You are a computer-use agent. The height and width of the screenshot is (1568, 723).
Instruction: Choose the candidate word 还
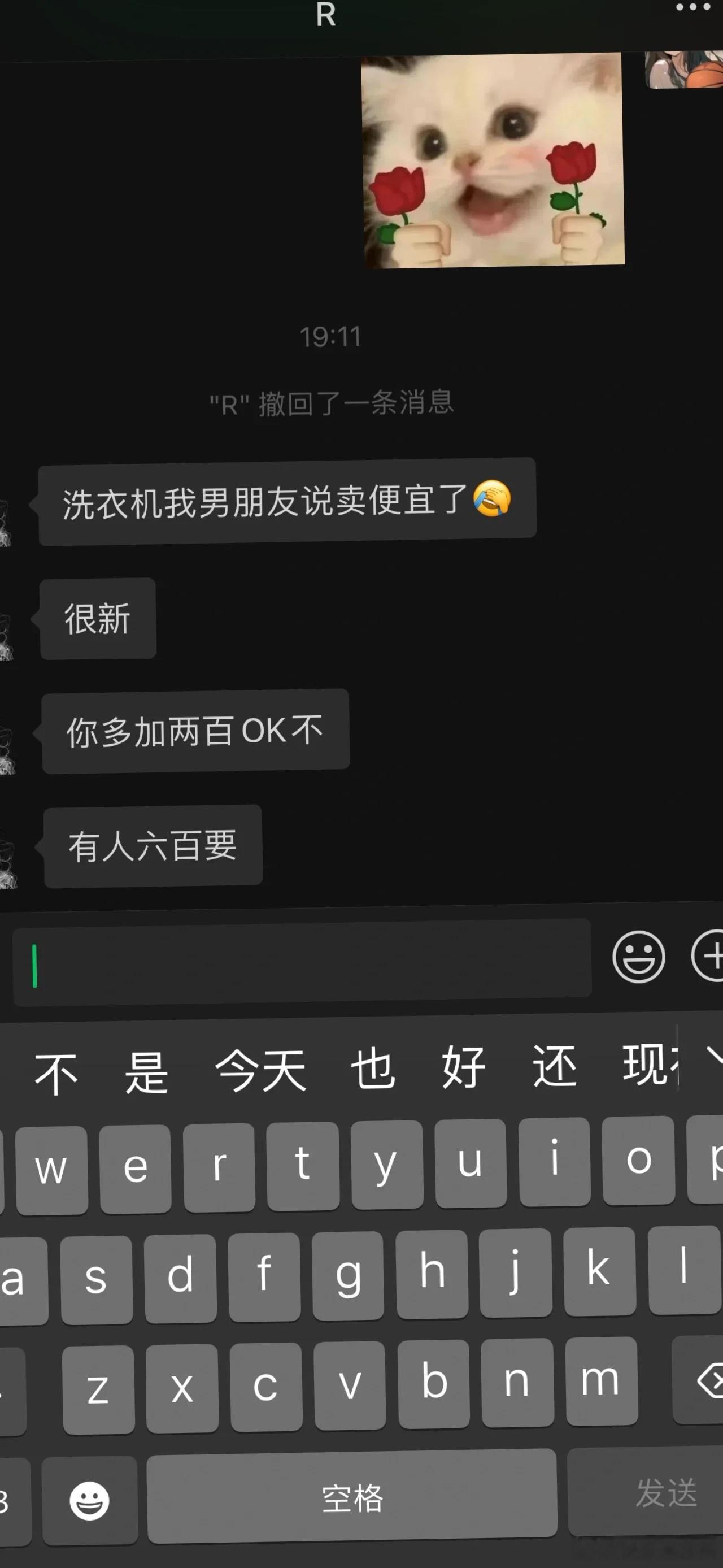click(x=555, y=1065)
